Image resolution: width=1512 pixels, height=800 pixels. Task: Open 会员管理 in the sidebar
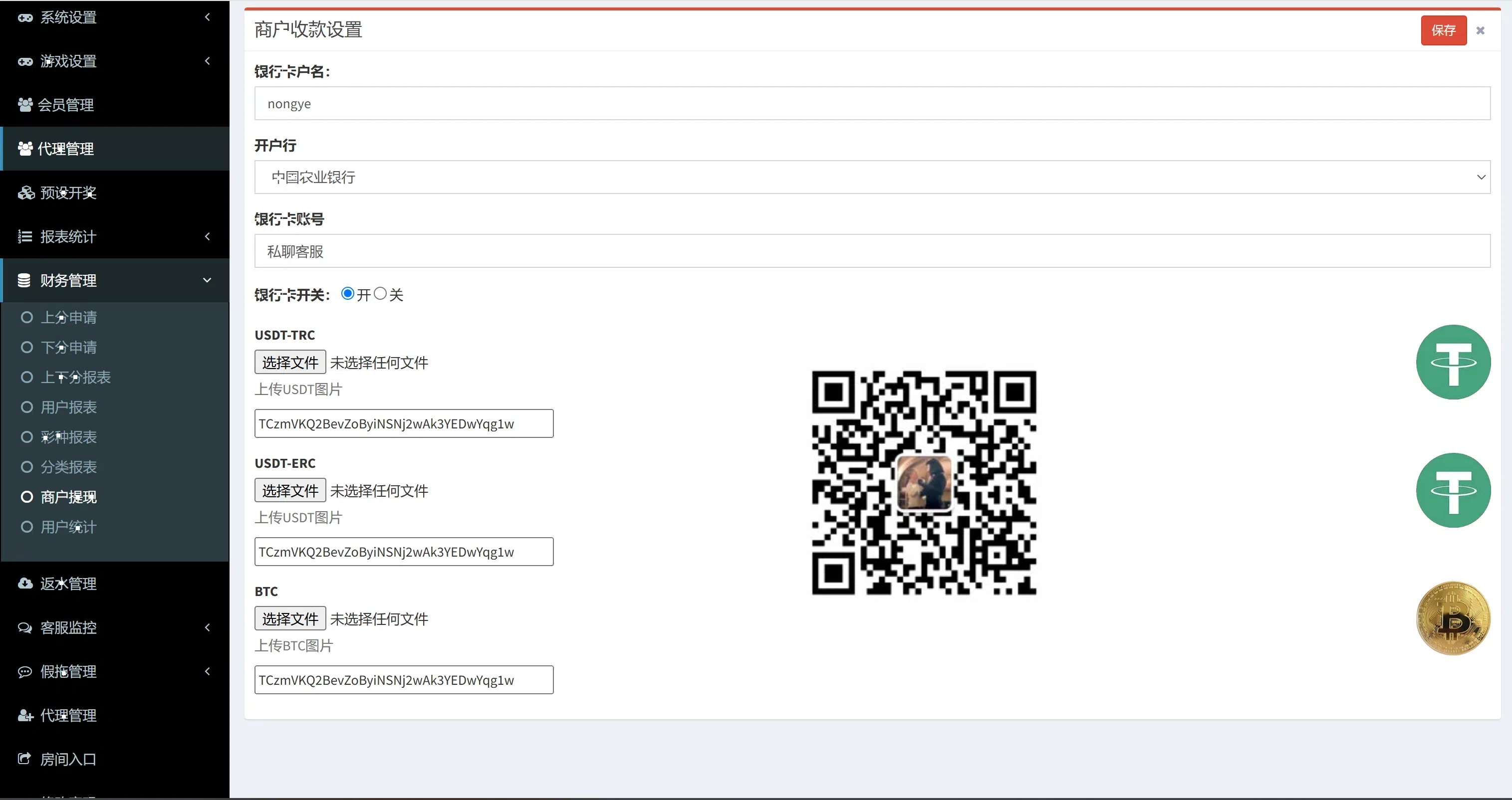(114, 105)
